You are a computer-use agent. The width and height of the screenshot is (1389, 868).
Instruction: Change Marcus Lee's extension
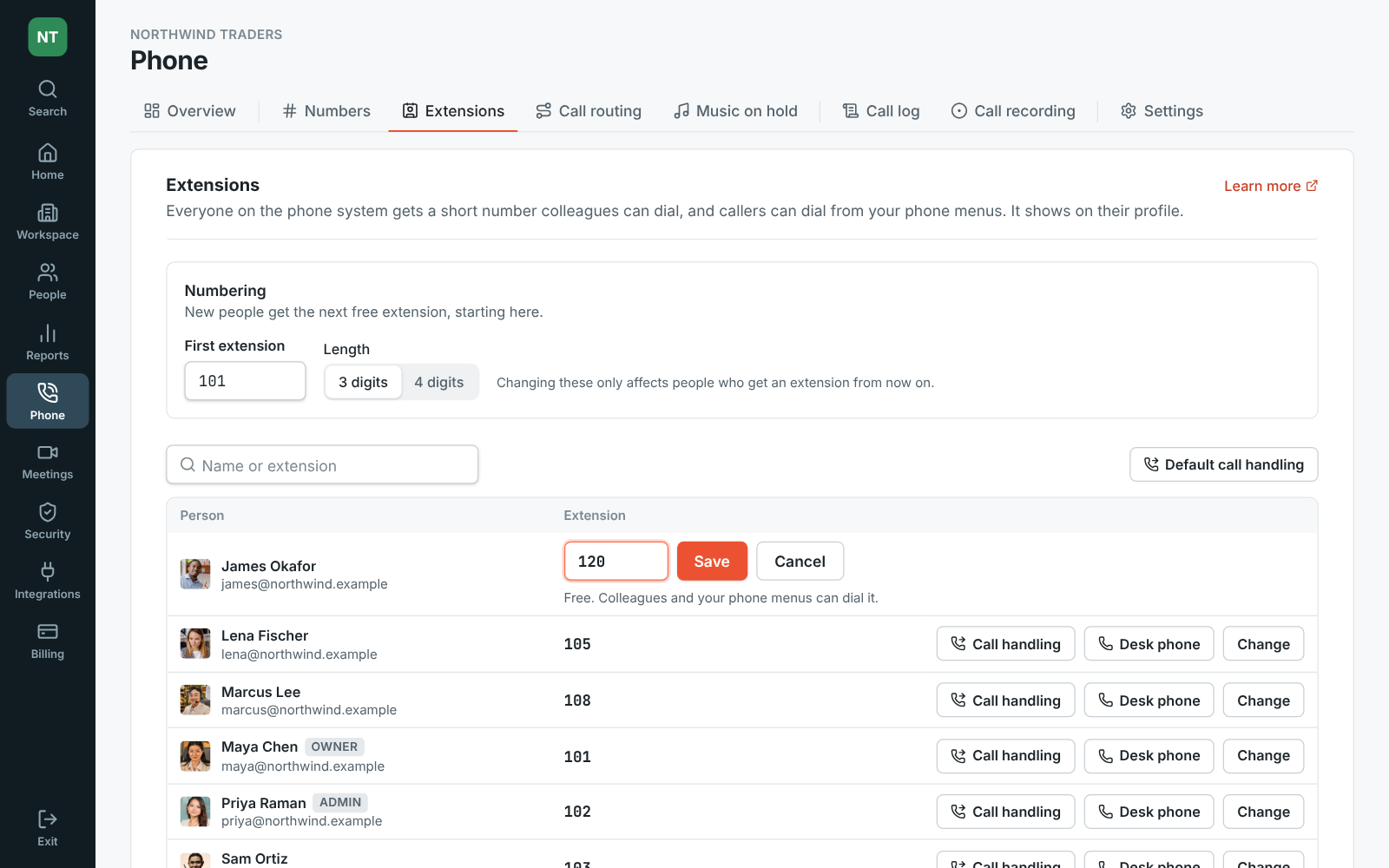[1263, 700]
